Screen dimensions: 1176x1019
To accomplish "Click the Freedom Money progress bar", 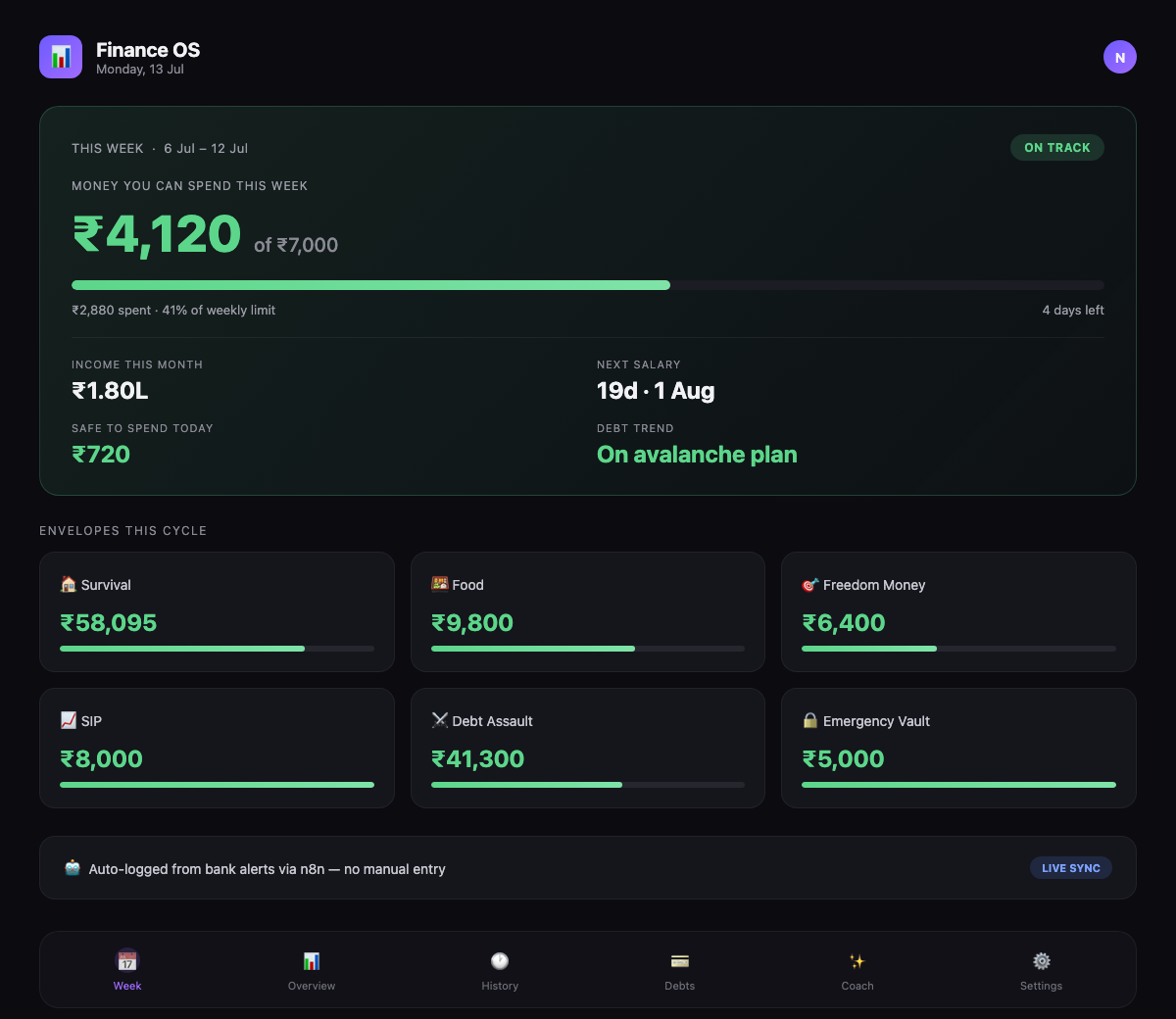I will pos(958,649).
